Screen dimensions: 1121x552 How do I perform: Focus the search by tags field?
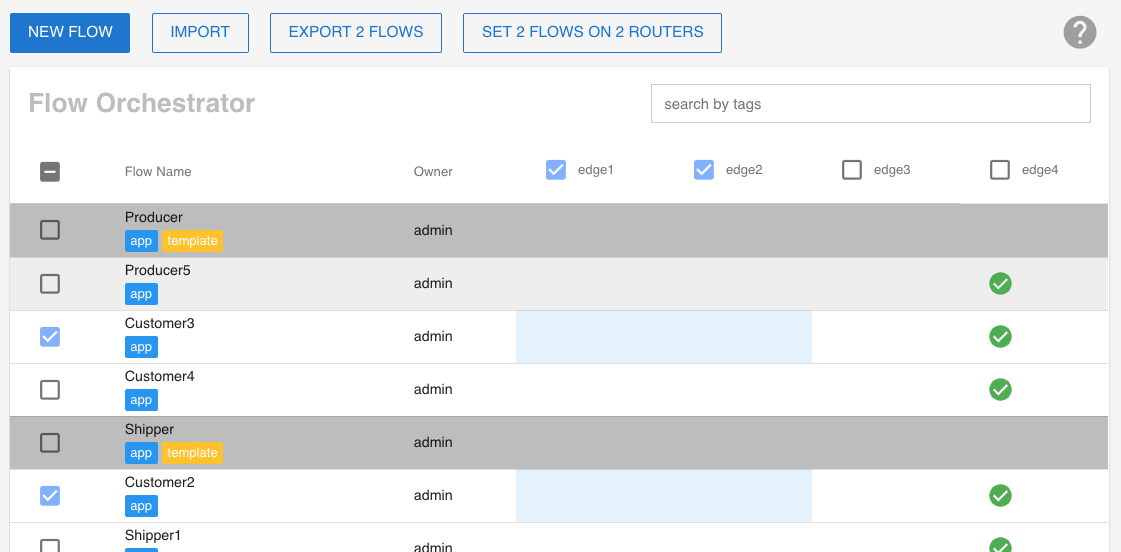[870, 104]
